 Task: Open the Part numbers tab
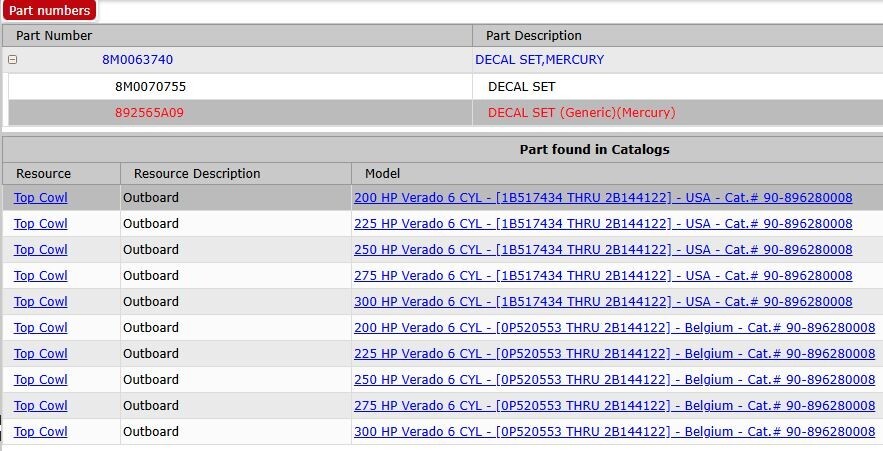tap(49, 10)
